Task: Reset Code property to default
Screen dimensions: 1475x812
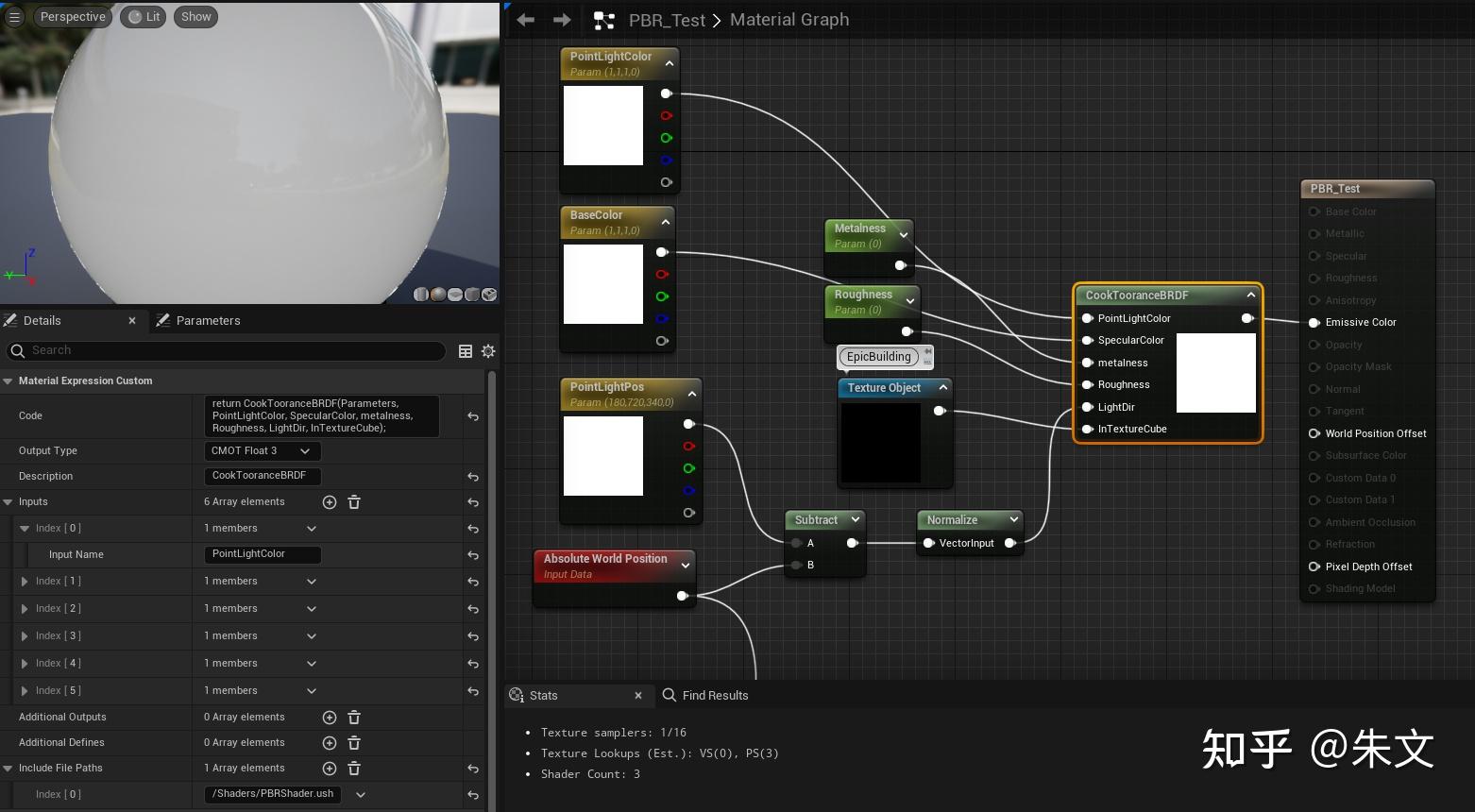Action: click(x=473, y=416)
